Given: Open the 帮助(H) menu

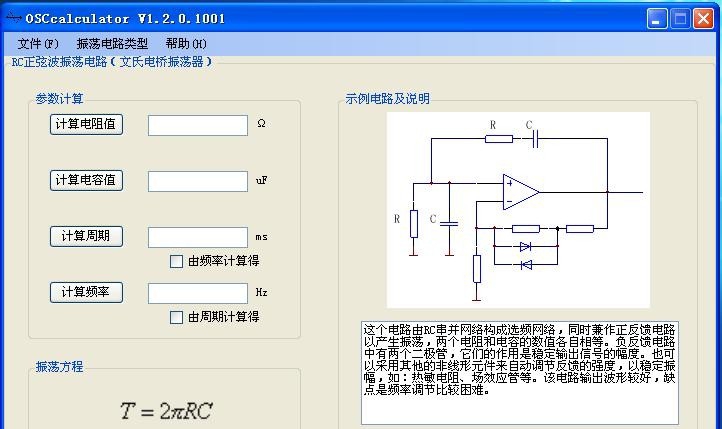Looking at the screenshot, I should (x=186, y=44).
